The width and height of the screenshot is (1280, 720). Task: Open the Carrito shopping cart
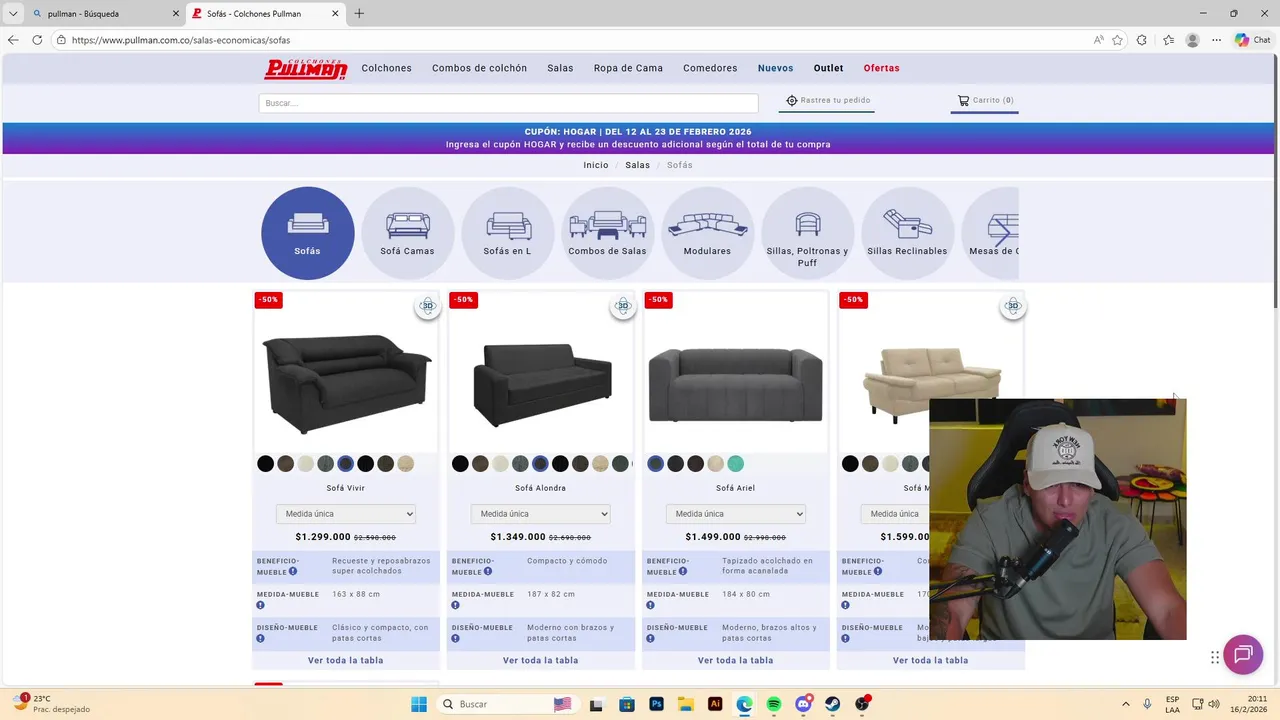[985, 100]
